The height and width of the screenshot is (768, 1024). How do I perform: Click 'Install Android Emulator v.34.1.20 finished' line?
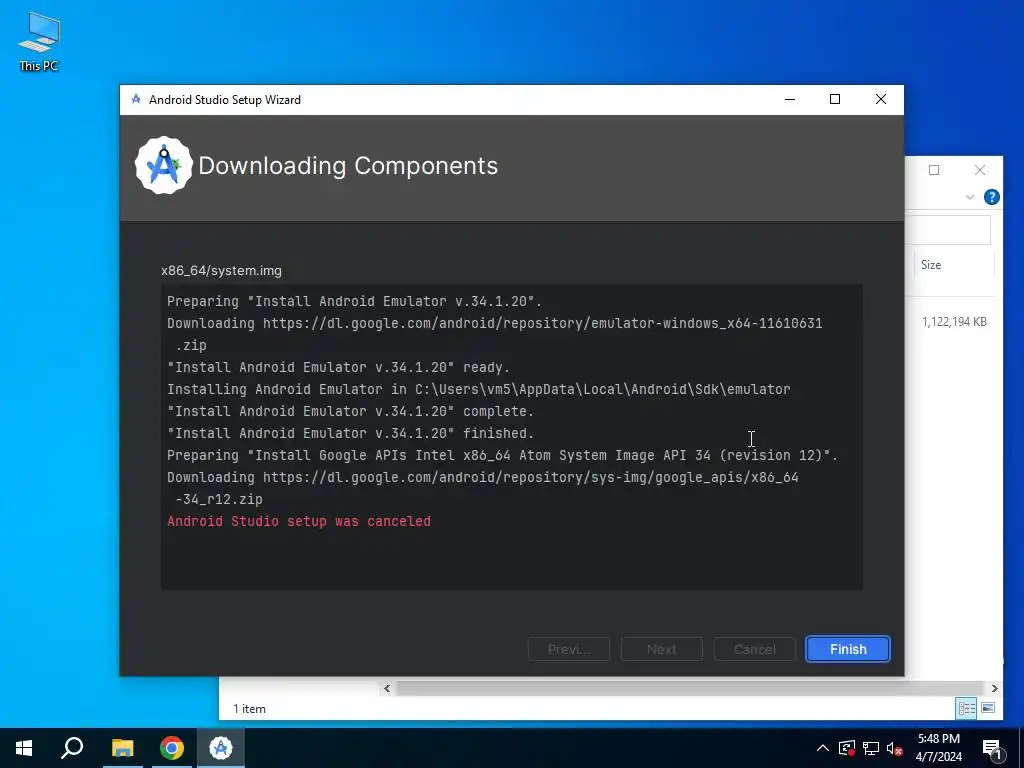tap(351, 433)
